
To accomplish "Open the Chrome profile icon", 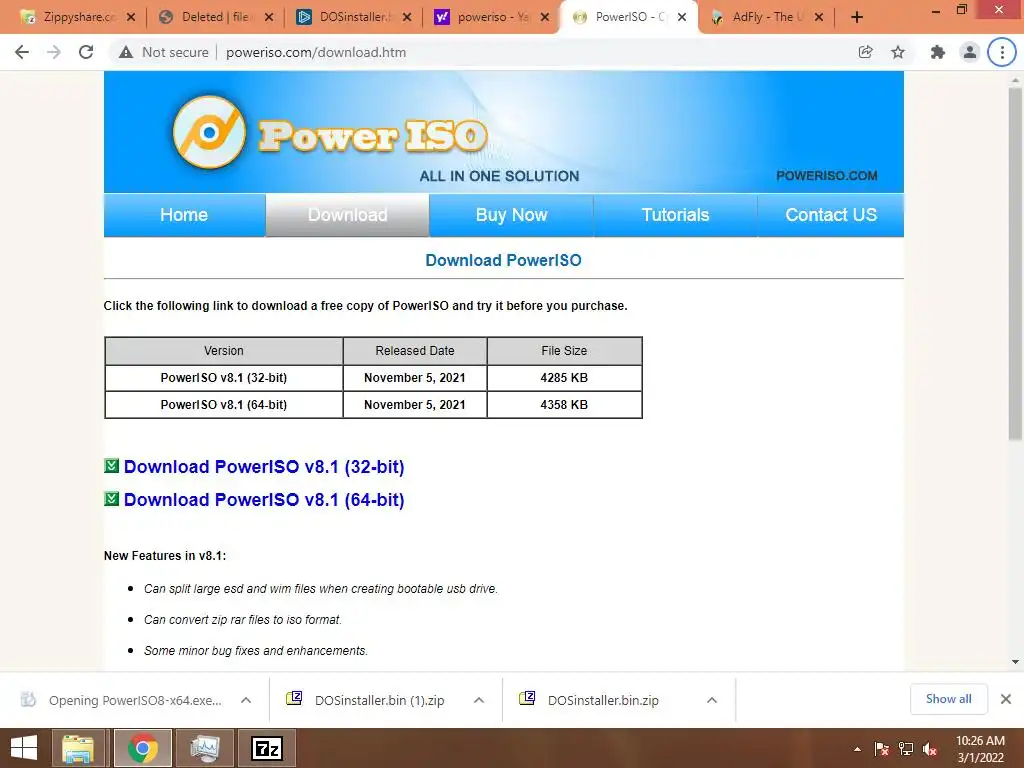I will (970, 52).
